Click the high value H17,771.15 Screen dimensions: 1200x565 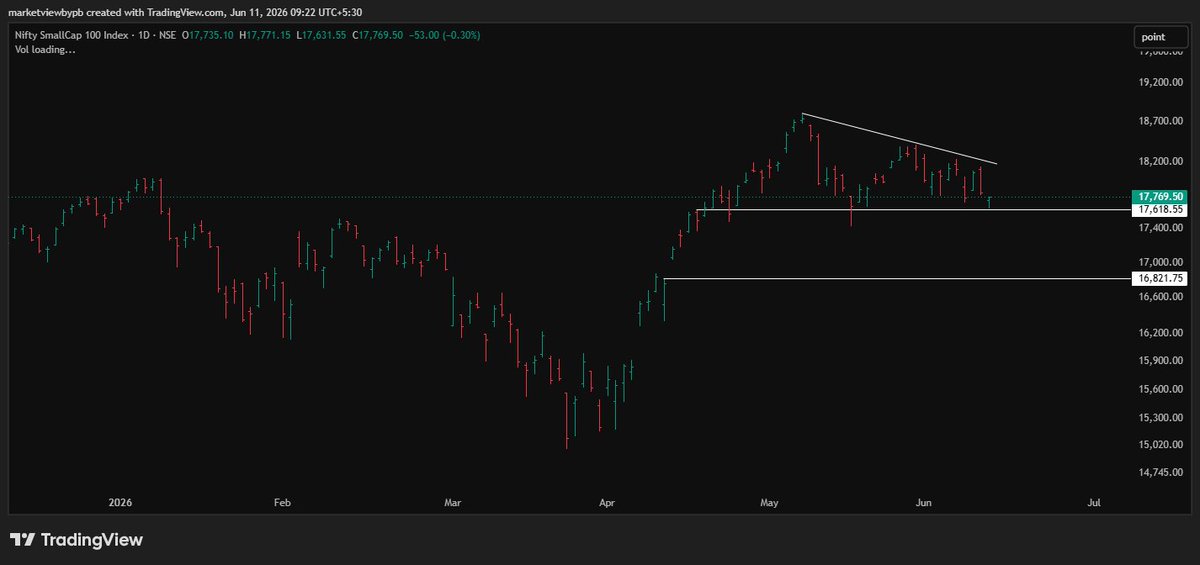click(x=264, y=35)
